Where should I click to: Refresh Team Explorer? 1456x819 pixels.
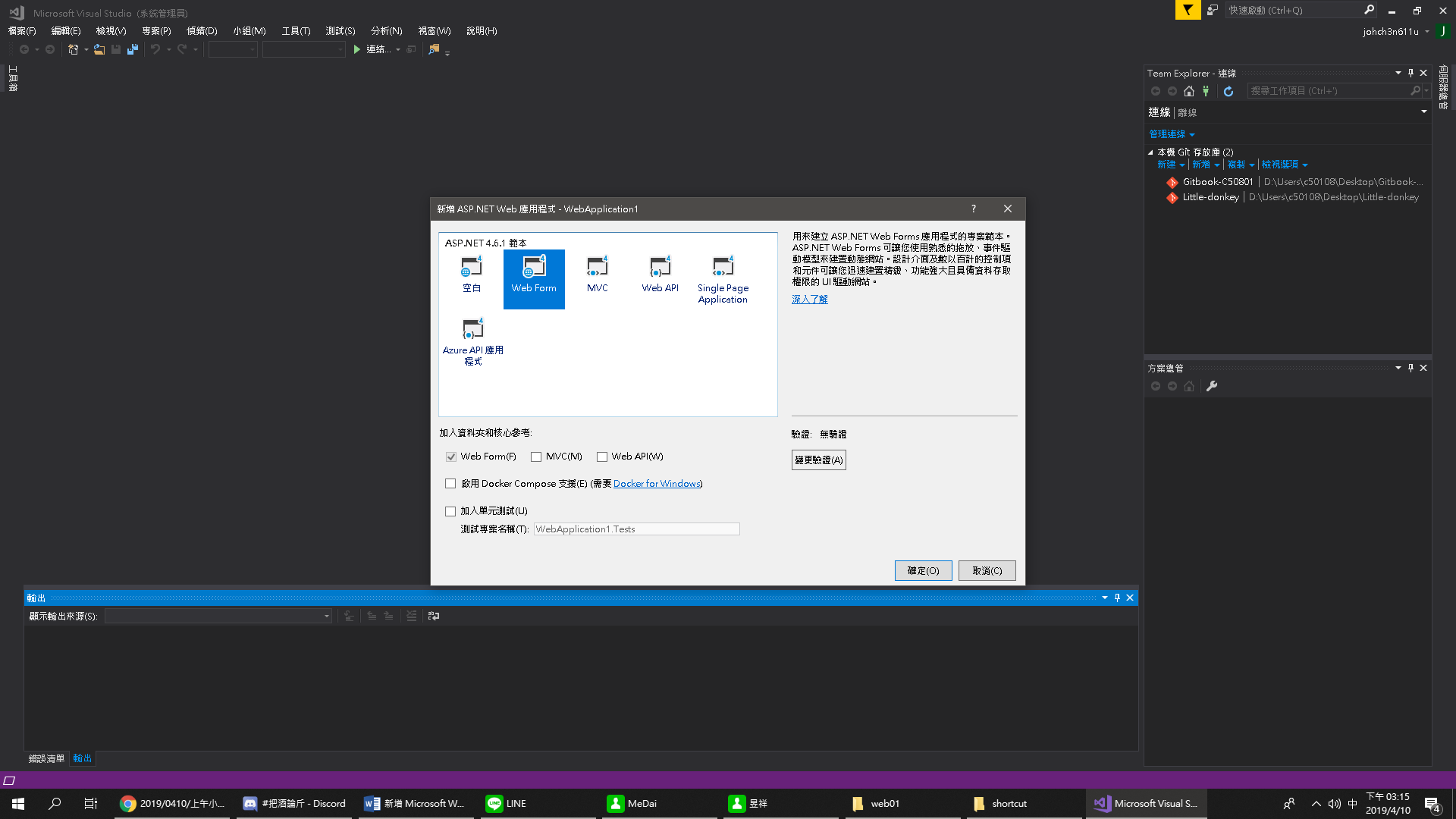(x=1228, y=91)
